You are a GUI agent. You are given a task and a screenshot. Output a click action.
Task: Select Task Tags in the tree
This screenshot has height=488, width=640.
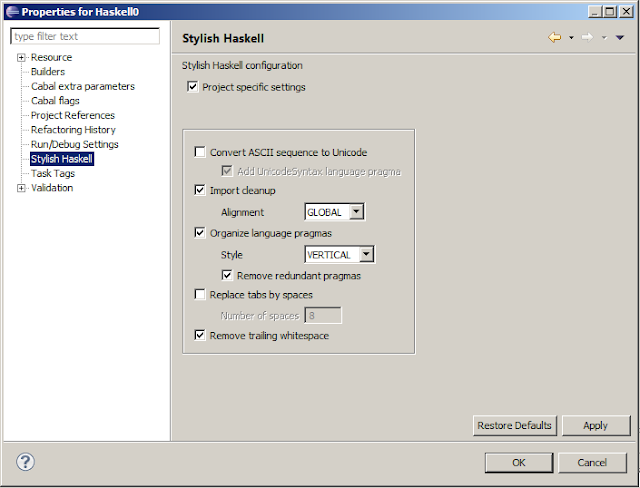point(53,173)
